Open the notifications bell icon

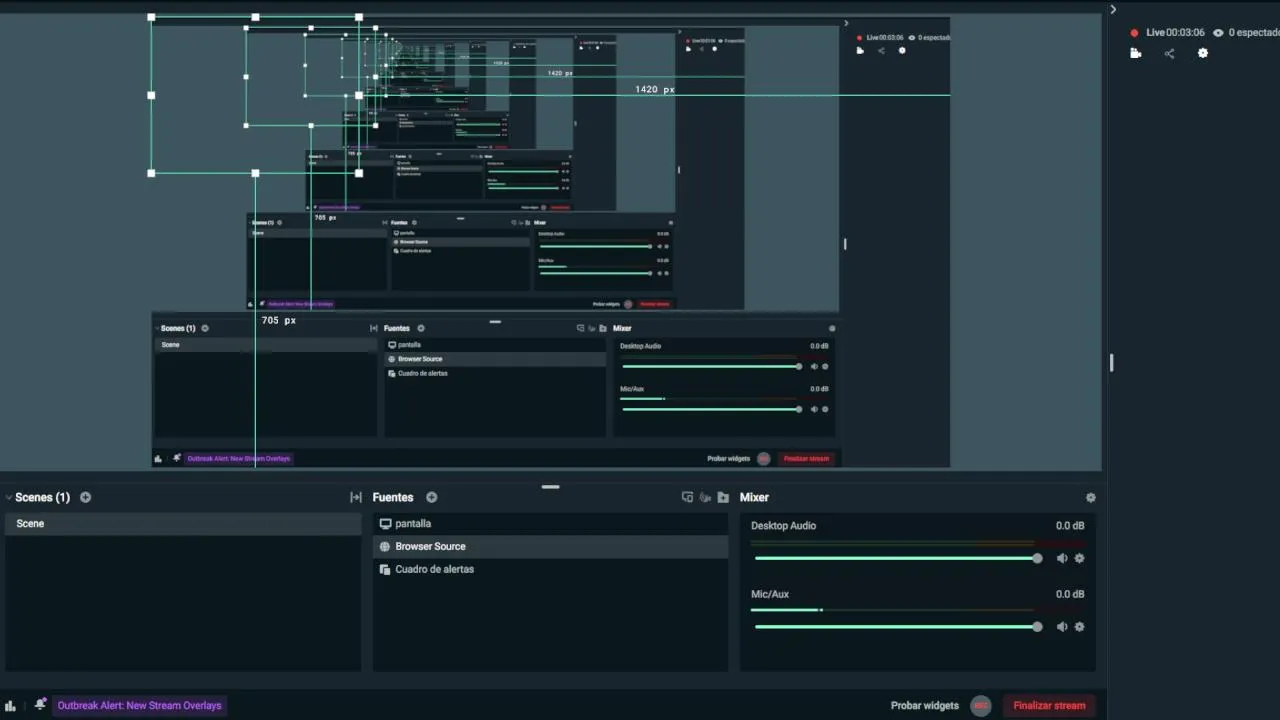coord(40,705)
